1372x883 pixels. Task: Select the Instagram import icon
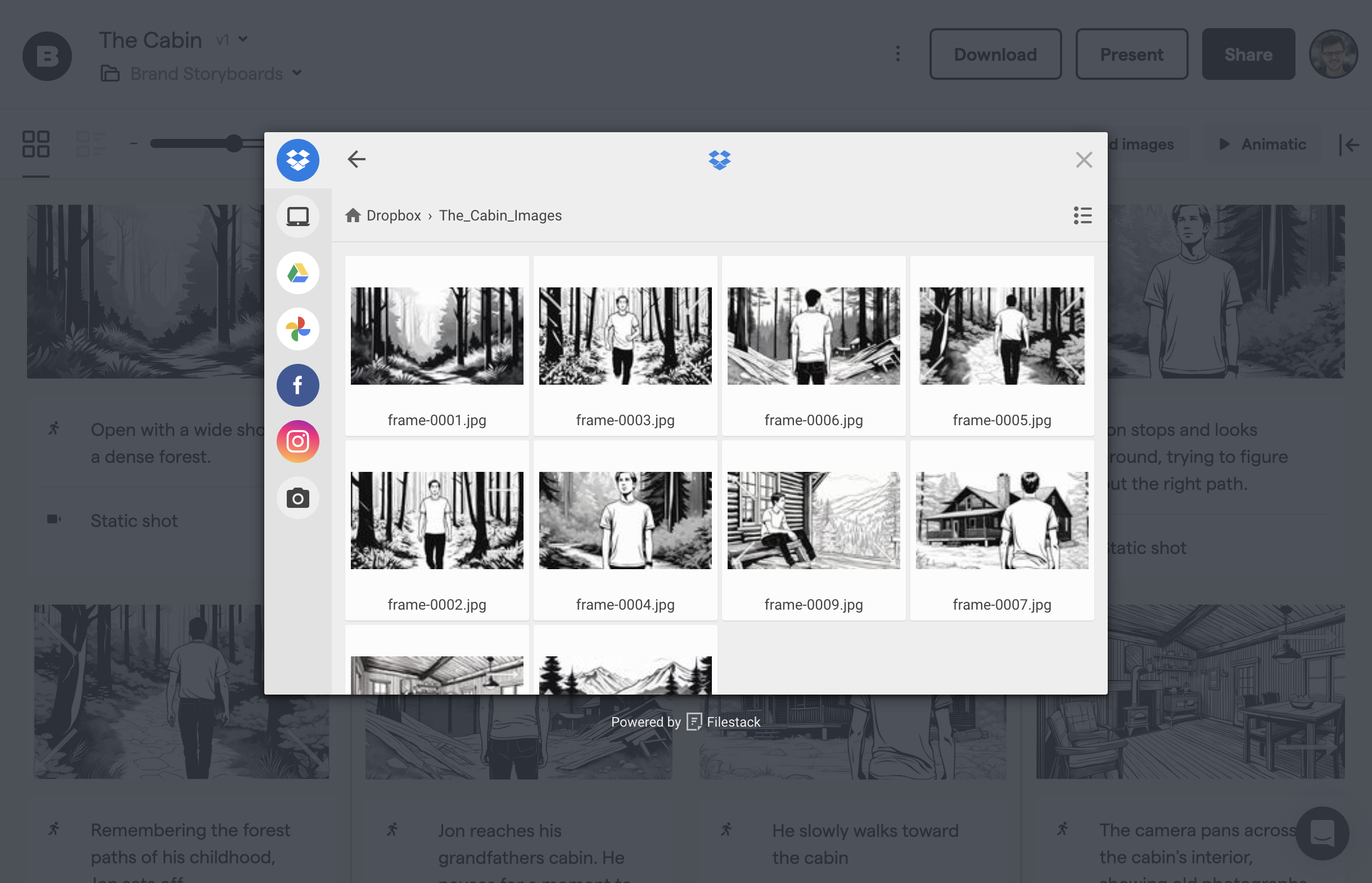298,441
